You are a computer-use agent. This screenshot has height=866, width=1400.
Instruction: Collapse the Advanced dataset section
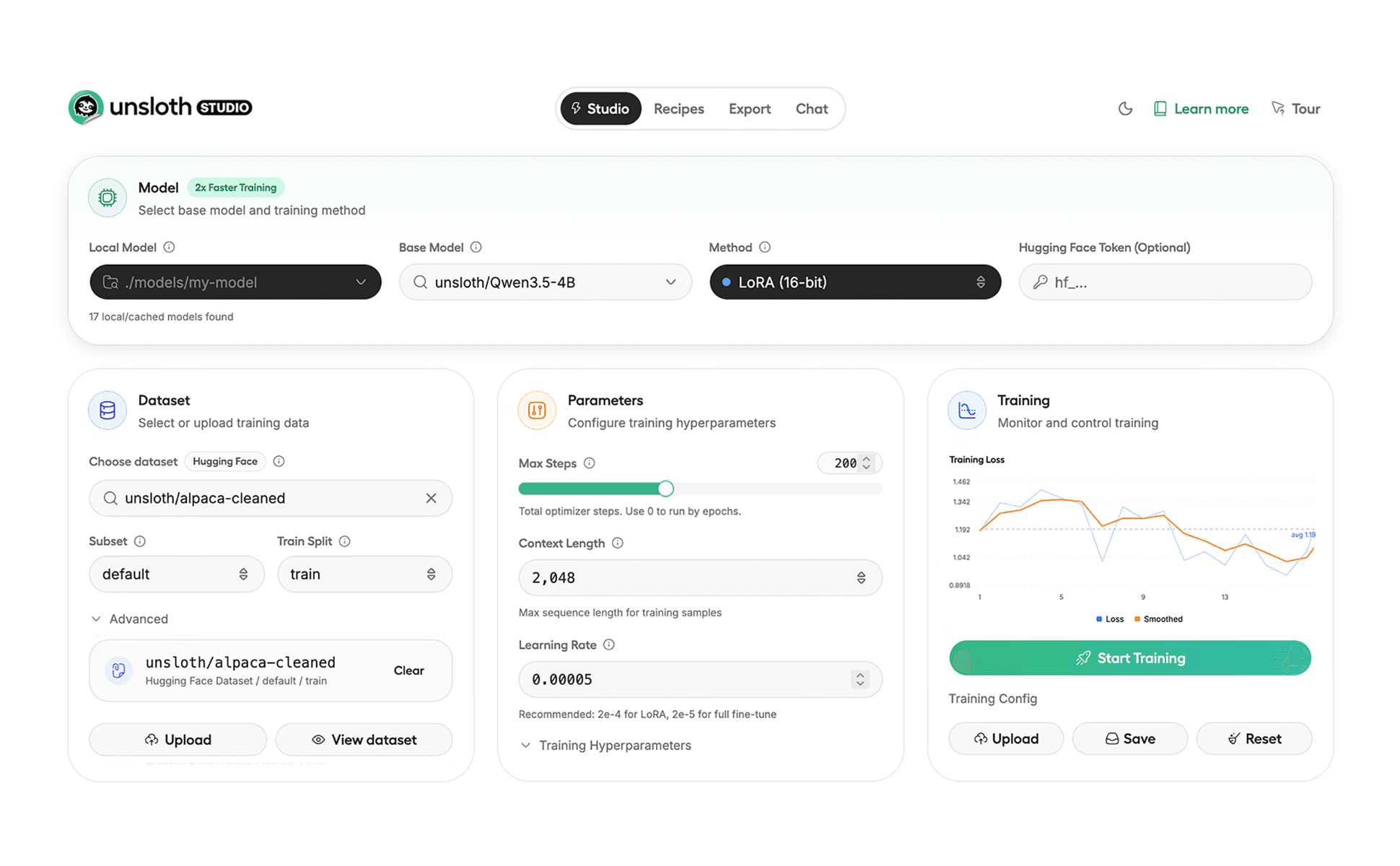click(x=130, y=619)
